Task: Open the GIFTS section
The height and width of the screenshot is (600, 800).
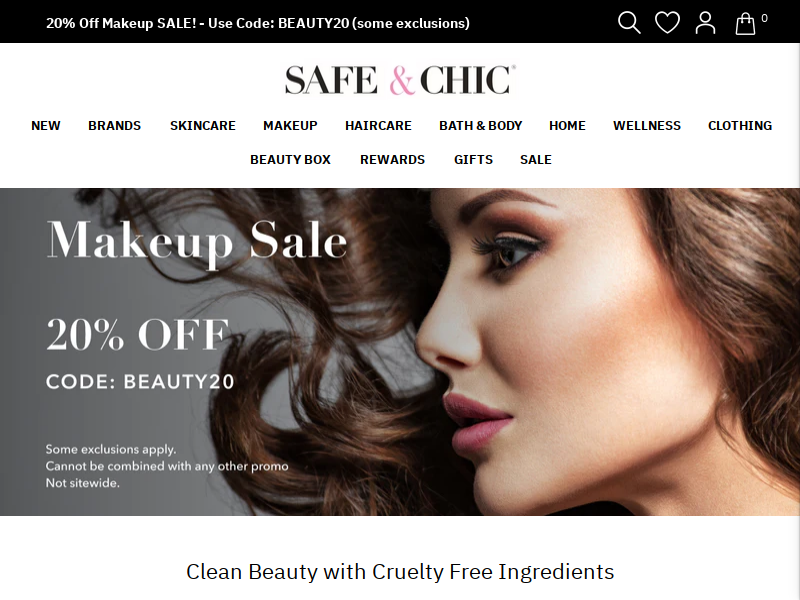Action: point(473,160)
